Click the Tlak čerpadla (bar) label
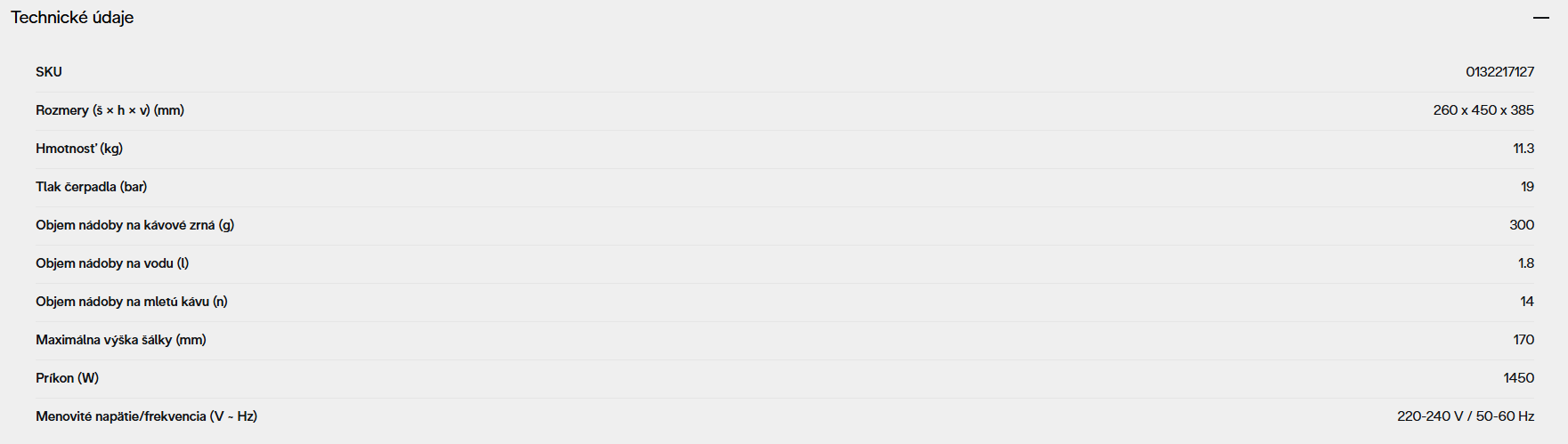The width and height of the screenshot is (1568, 444). click(x=91, y=187)
